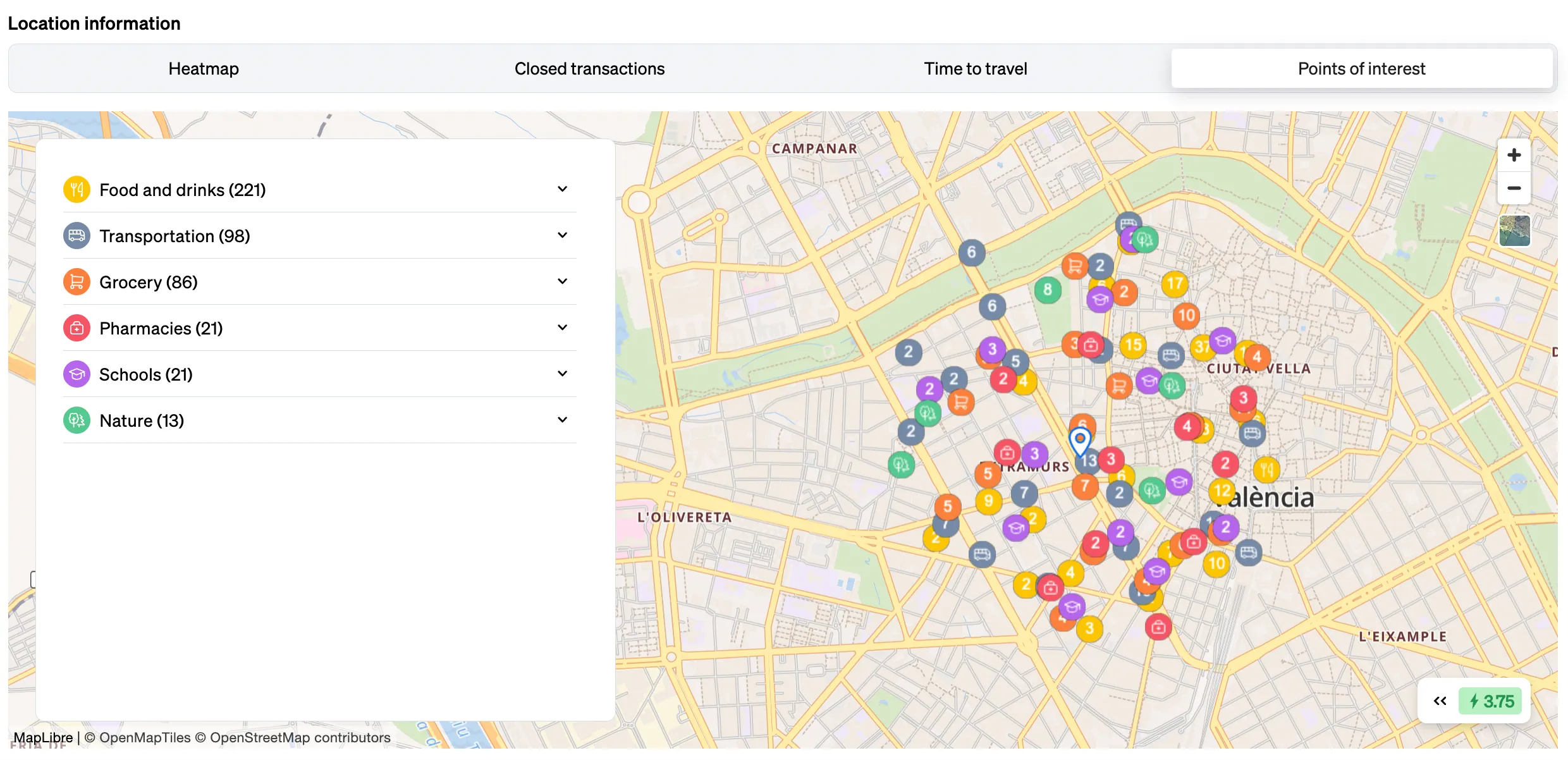This screenshot has width=1568, height=760.
Task: Expand the Nature (13) category
Action: (x=562, y=420)
